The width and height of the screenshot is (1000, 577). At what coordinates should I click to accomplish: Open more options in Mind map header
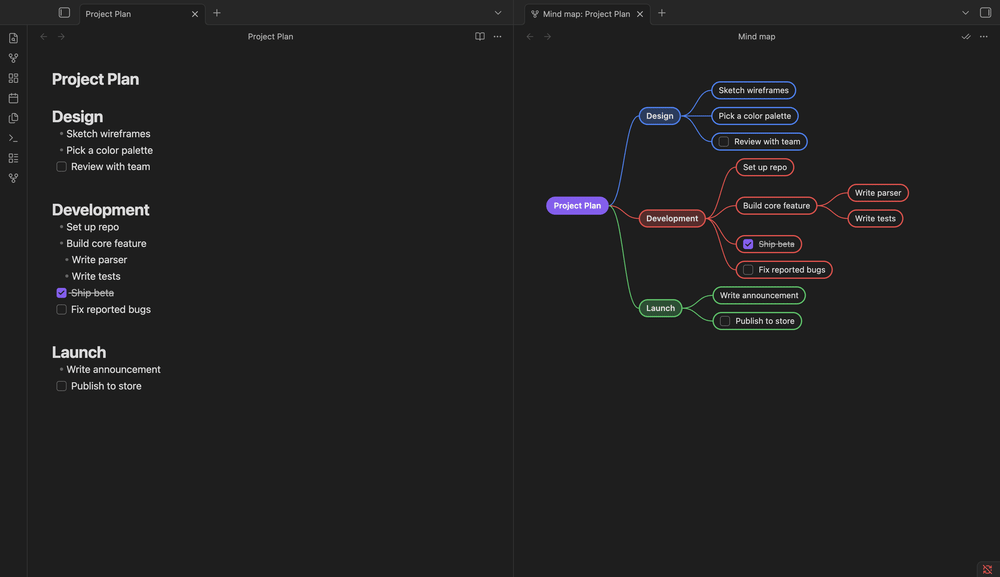(x=983, y=36)
